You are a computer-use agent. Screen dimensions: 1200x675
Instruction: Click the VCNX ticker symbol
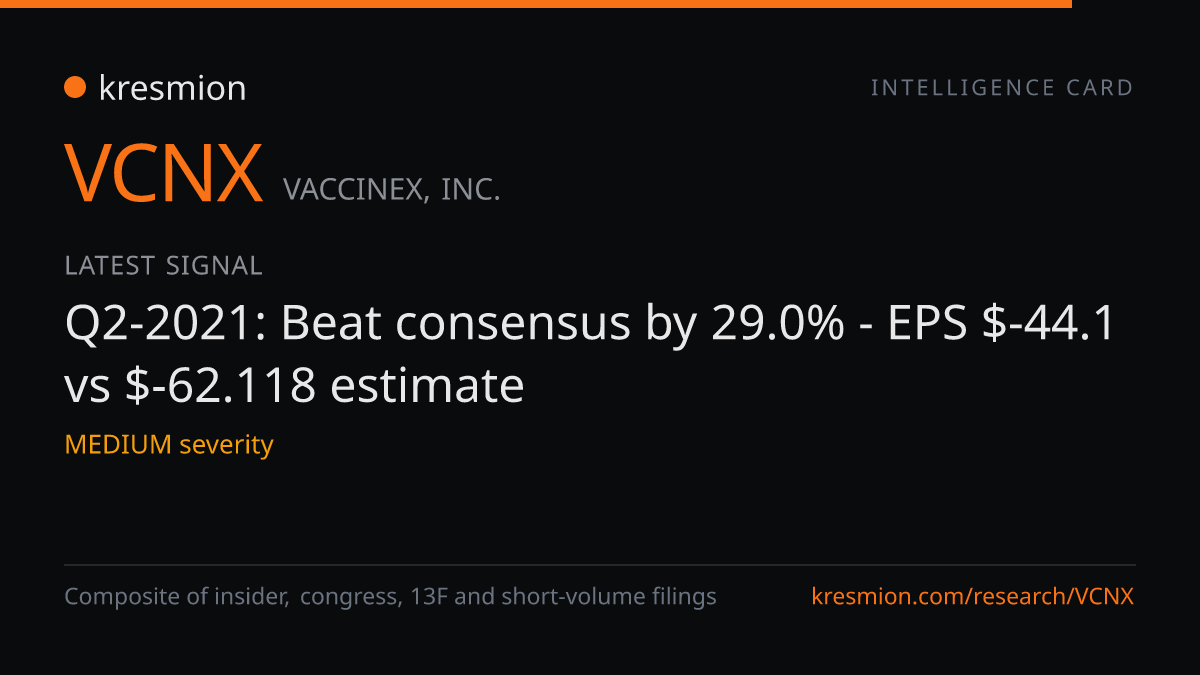(164, 173)
